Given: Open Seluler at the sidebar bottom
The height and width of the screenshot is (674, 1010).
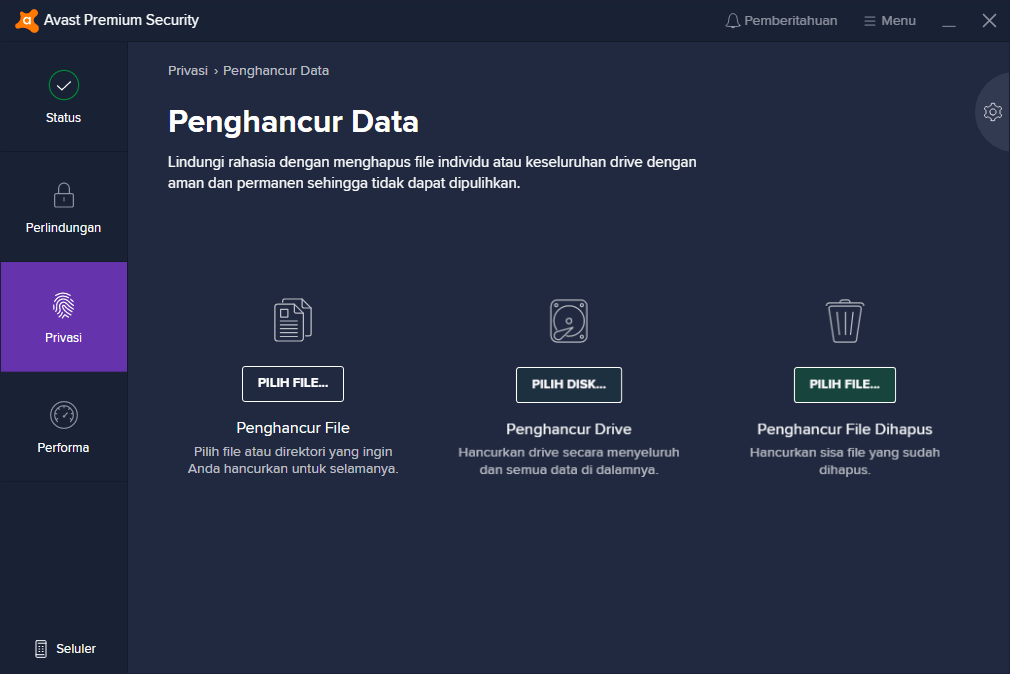Looking at the screenshot, I should point(64,649).
